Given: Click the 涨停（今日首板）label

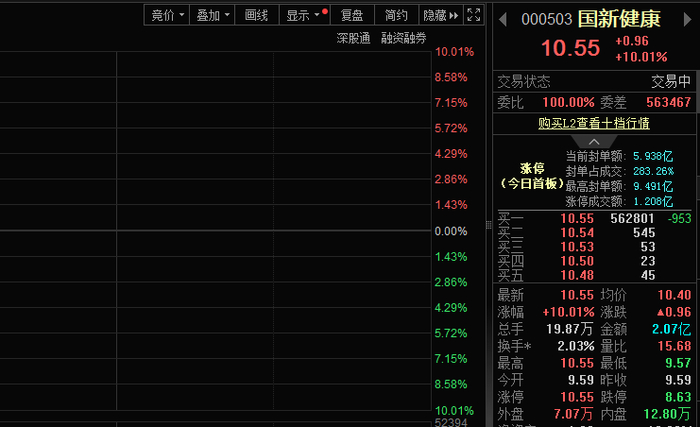Looking at the screenshot, I should tap(532, 176).
